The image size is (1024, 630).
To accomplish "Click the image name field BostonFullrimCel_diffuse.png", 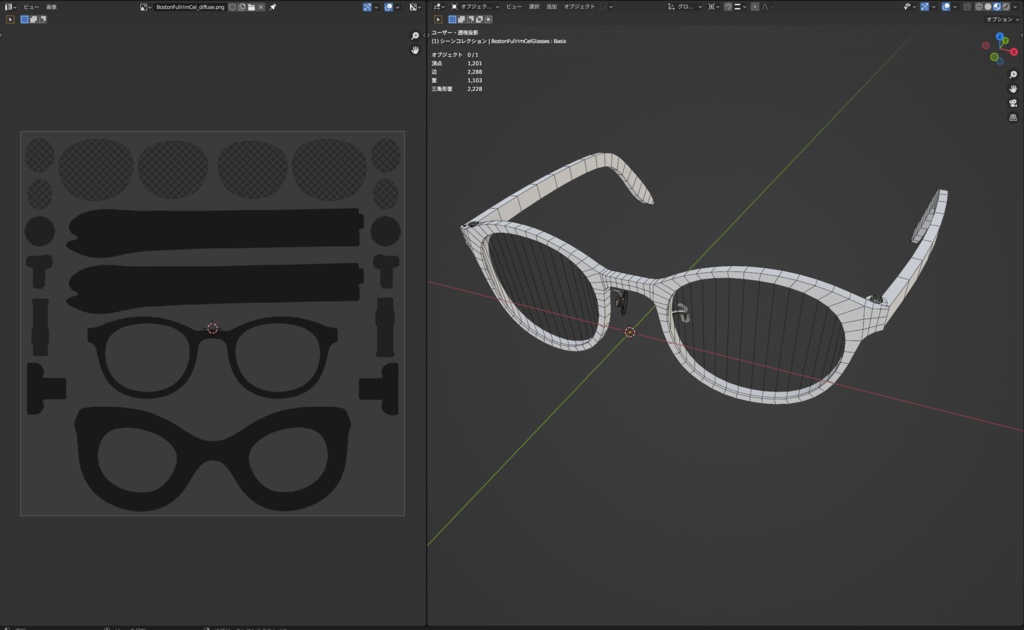I will point(188,7).
